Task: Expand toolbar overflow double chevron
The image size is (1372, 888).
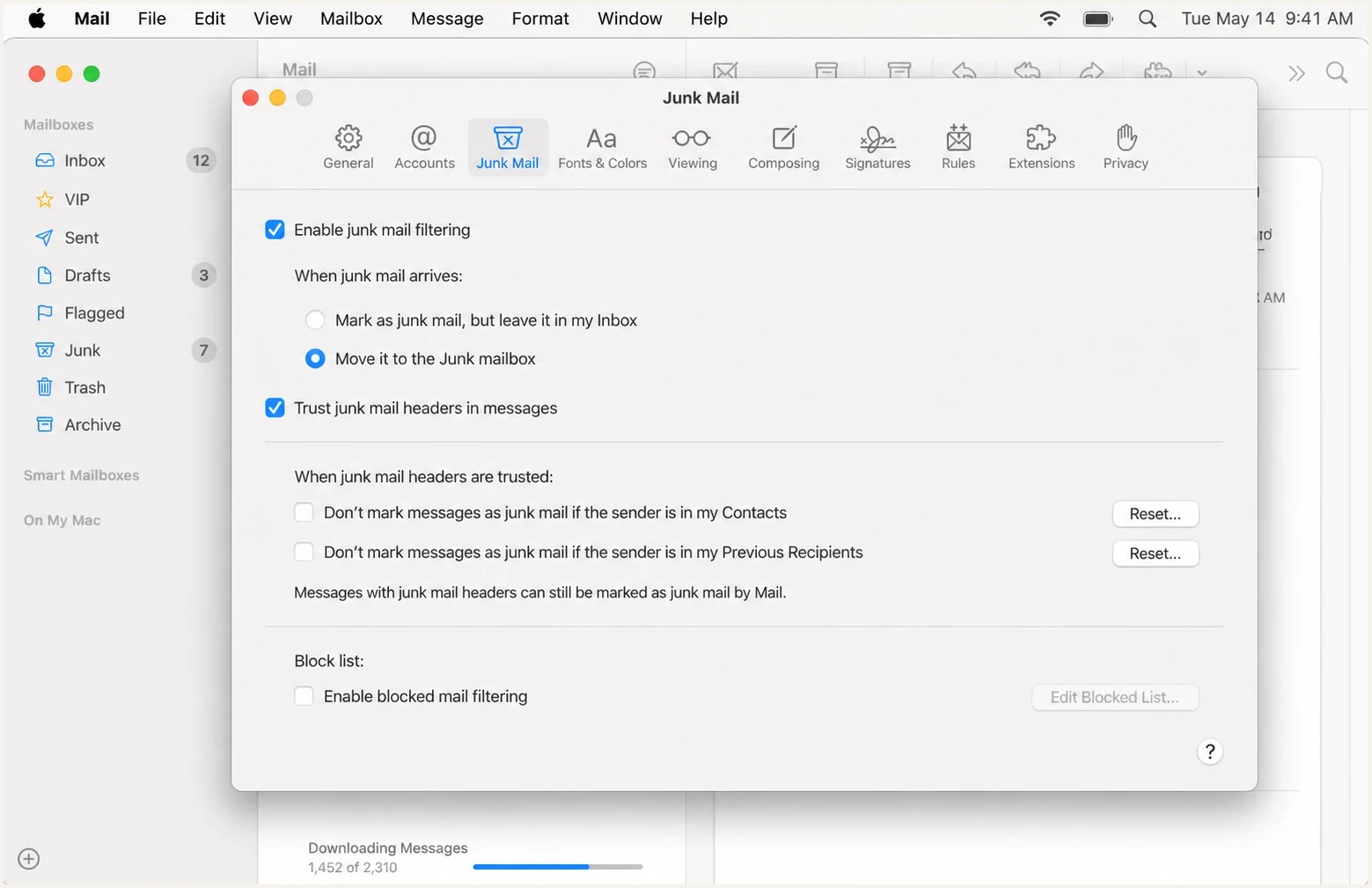Action: point(1296,73)
